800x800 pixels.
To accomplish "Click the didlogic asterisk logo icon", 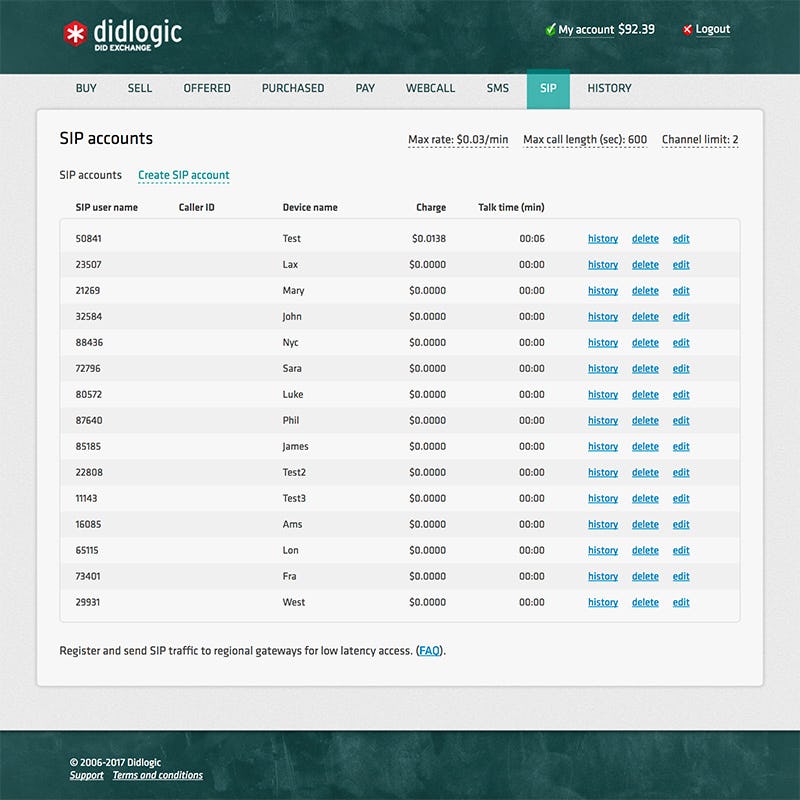I will coord(77,31).
